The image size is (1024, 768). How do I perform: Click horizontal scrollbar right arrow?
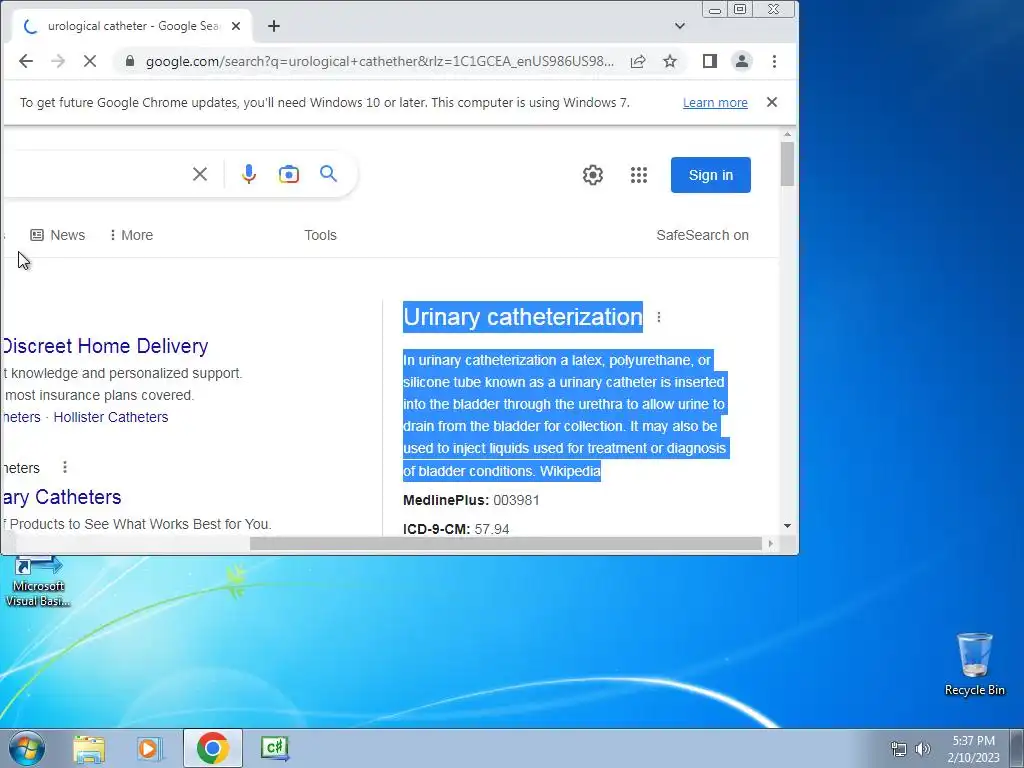[x=771, y=543]
